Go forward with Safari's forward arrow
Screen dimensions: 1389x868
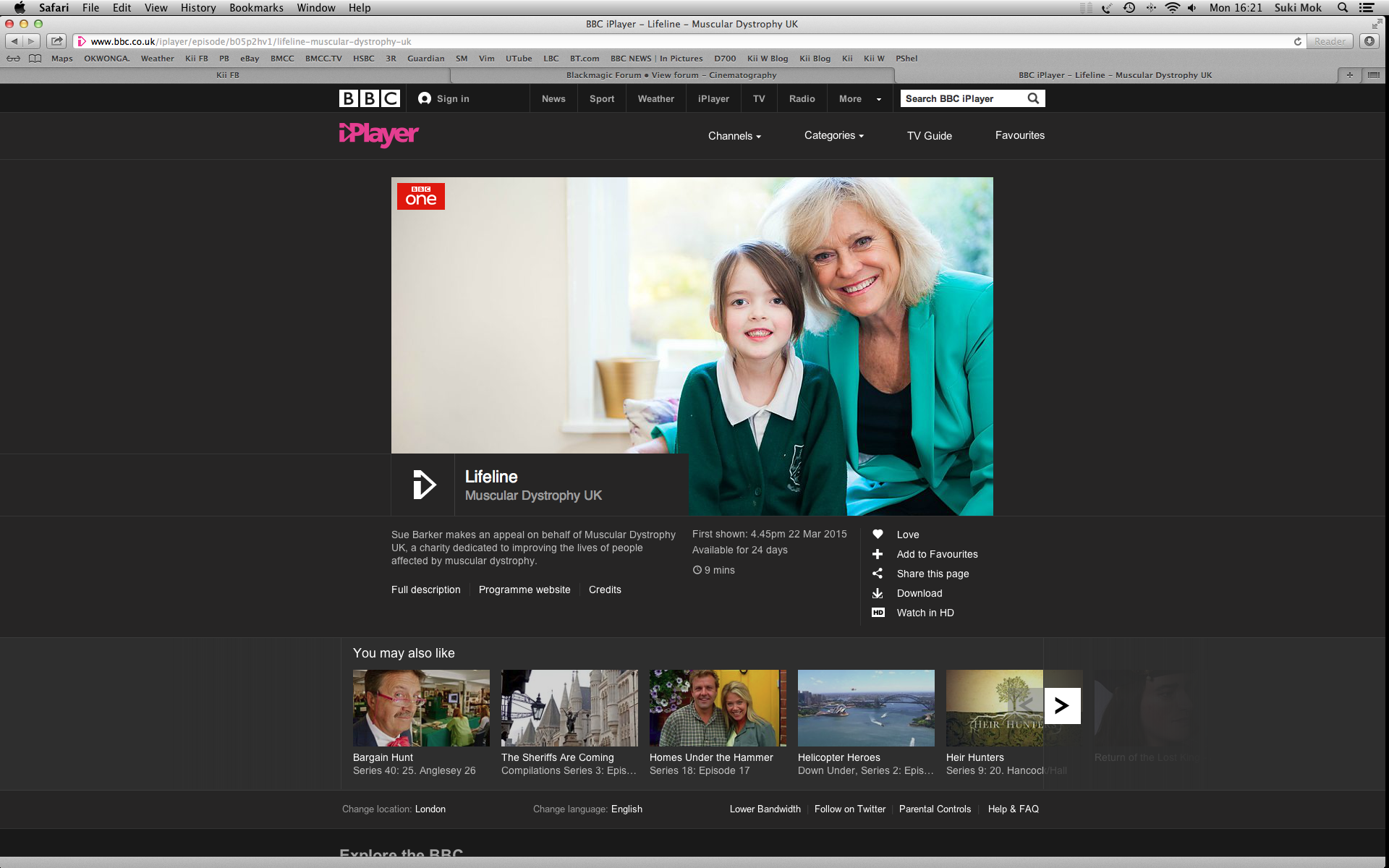pyautogui.click(x=32, y=41)
